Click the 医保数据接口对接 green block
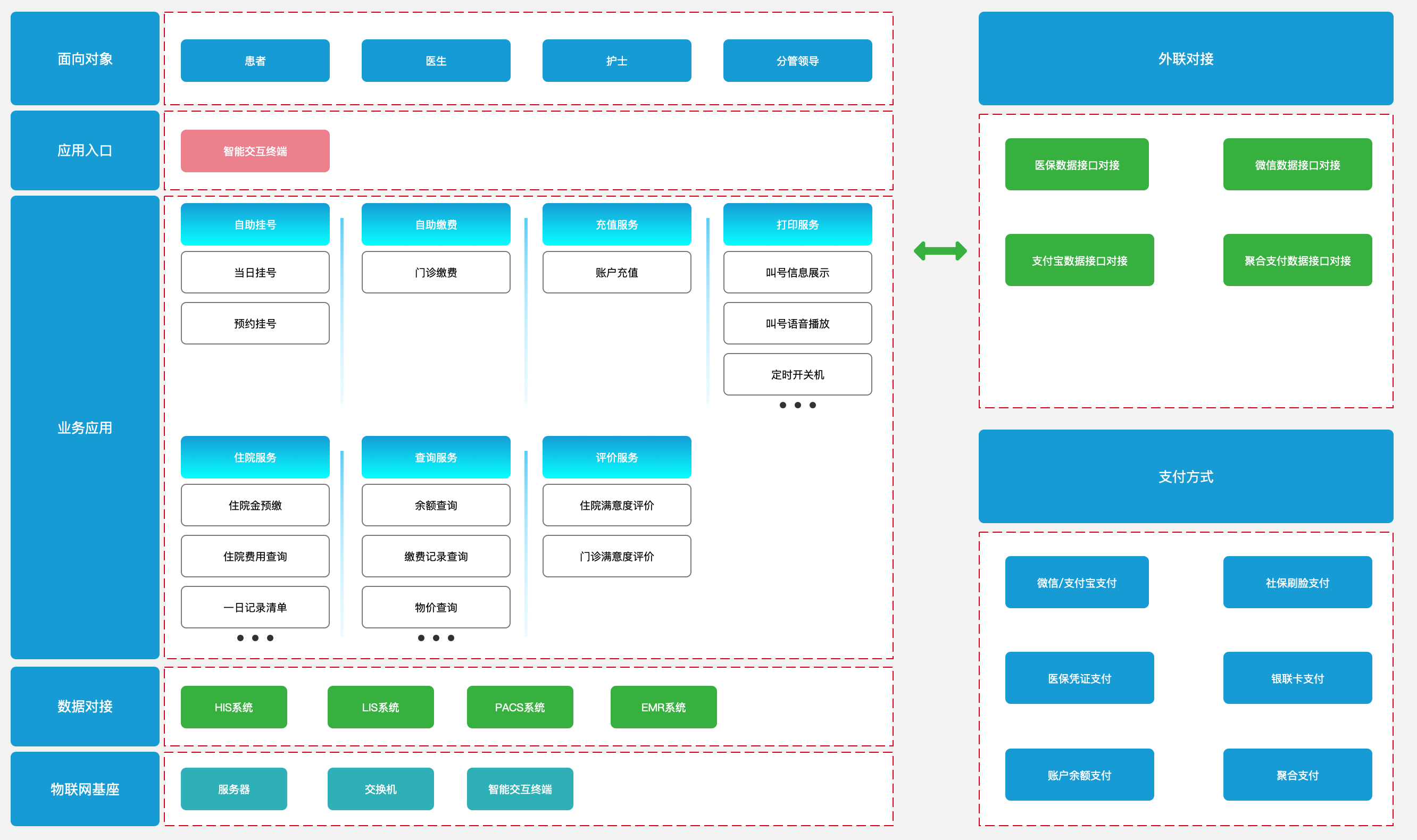The height and width of the screenshot is (840, 1417). click(1077, 165)
